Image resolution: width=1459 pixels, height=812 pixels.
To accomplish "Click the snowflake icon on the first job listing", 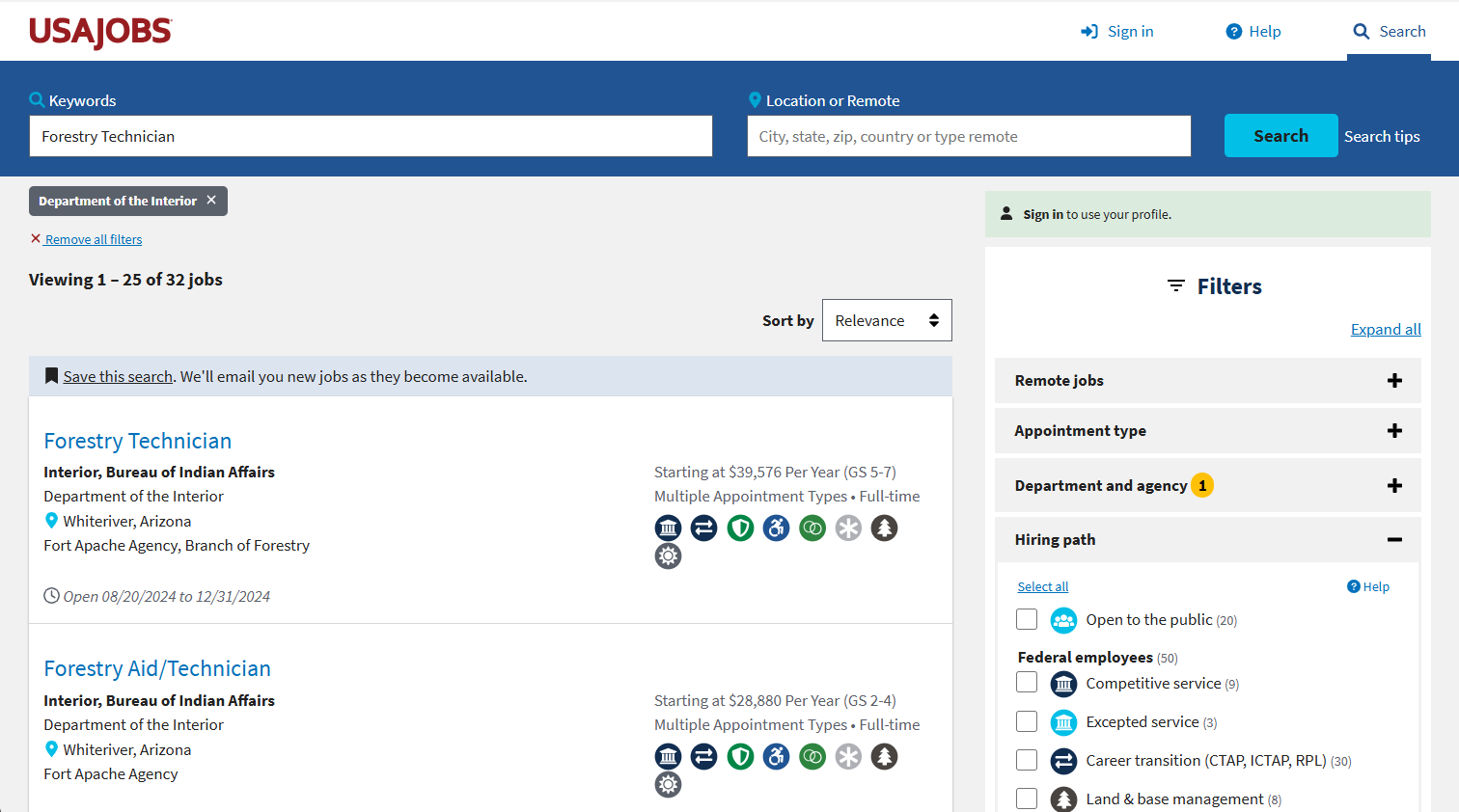I will point(848,528).
